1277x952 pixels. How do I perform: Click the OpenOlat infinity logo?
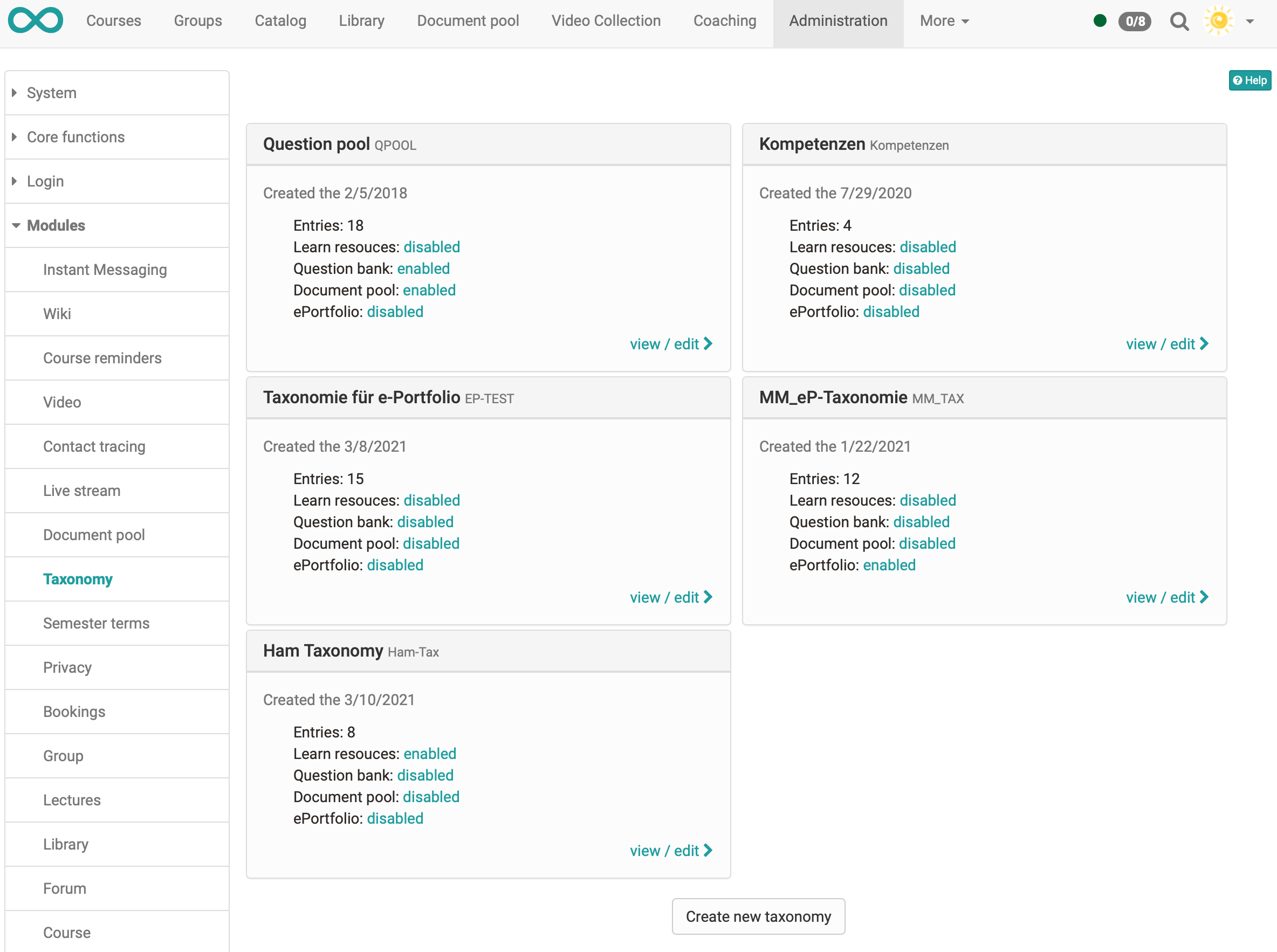pyautogui.click(x=36, y=20)
